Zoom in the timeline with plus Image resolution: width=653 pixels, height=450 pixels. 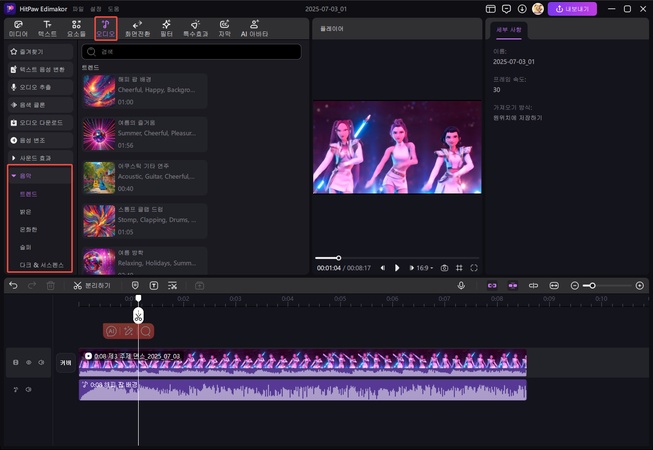[x=640, y=286]
